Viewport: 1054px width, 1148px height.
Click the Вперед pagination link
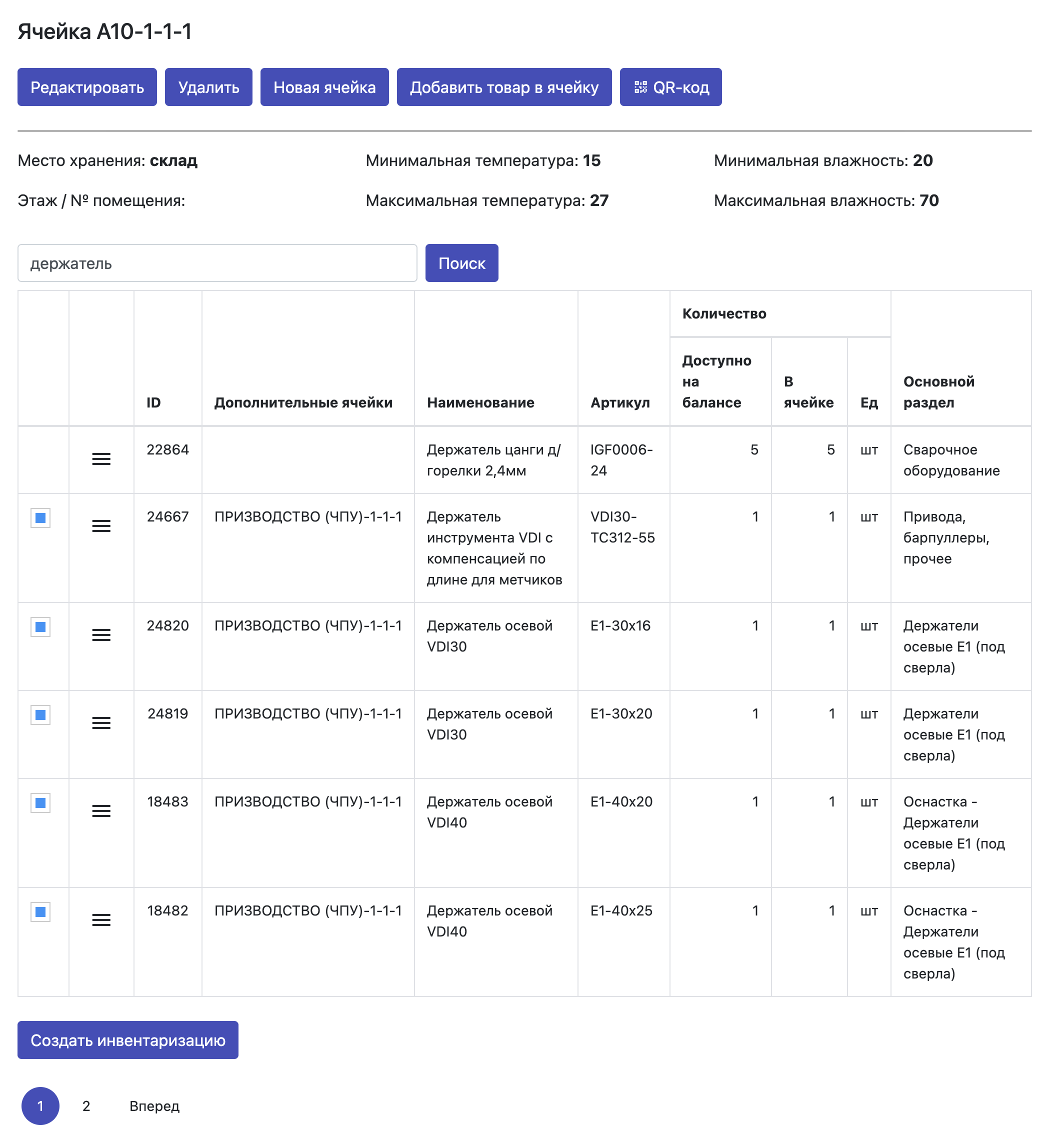[x=154, y=1106]
